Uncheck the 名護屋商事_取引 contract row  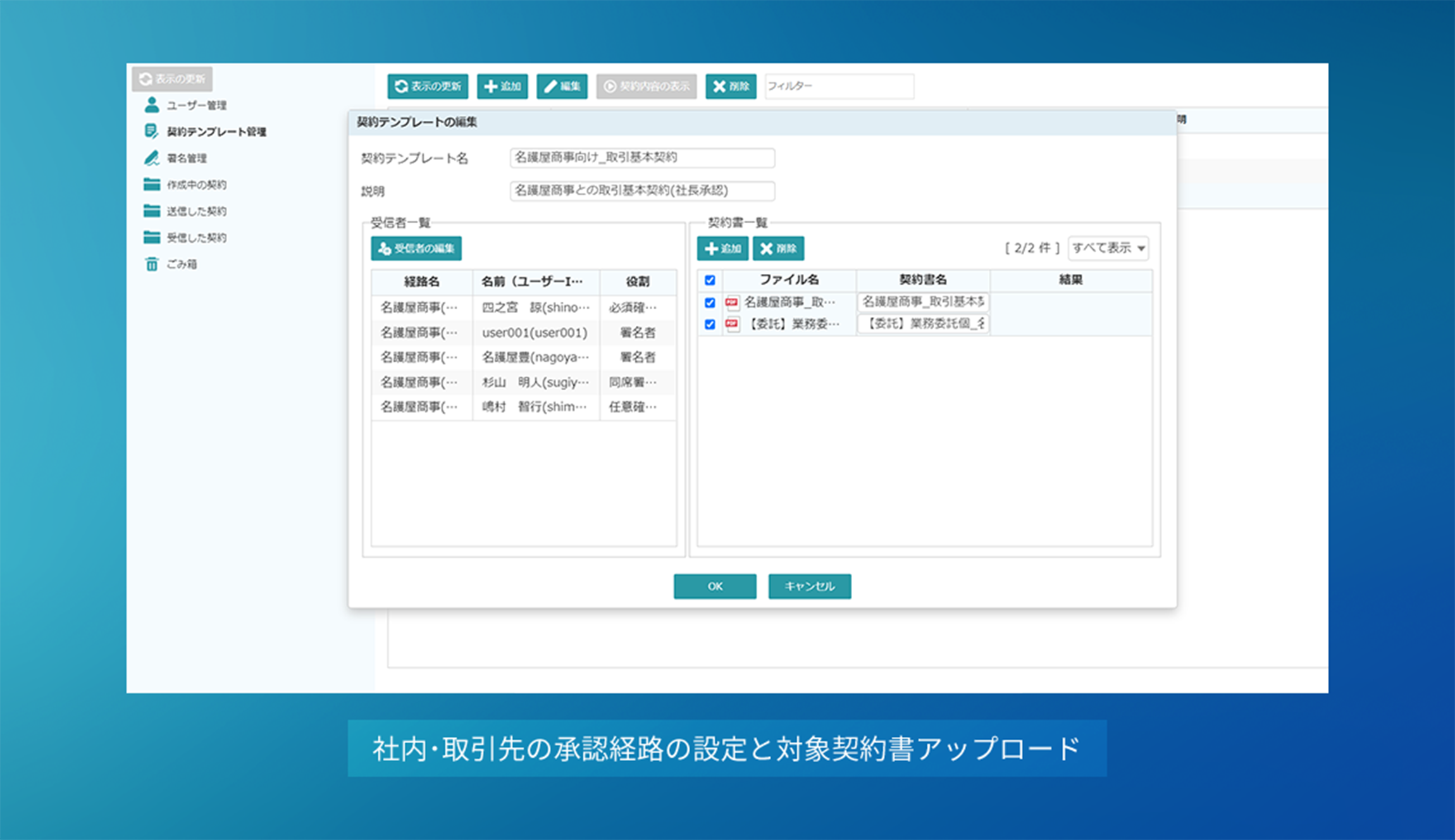tap(710, 302)
